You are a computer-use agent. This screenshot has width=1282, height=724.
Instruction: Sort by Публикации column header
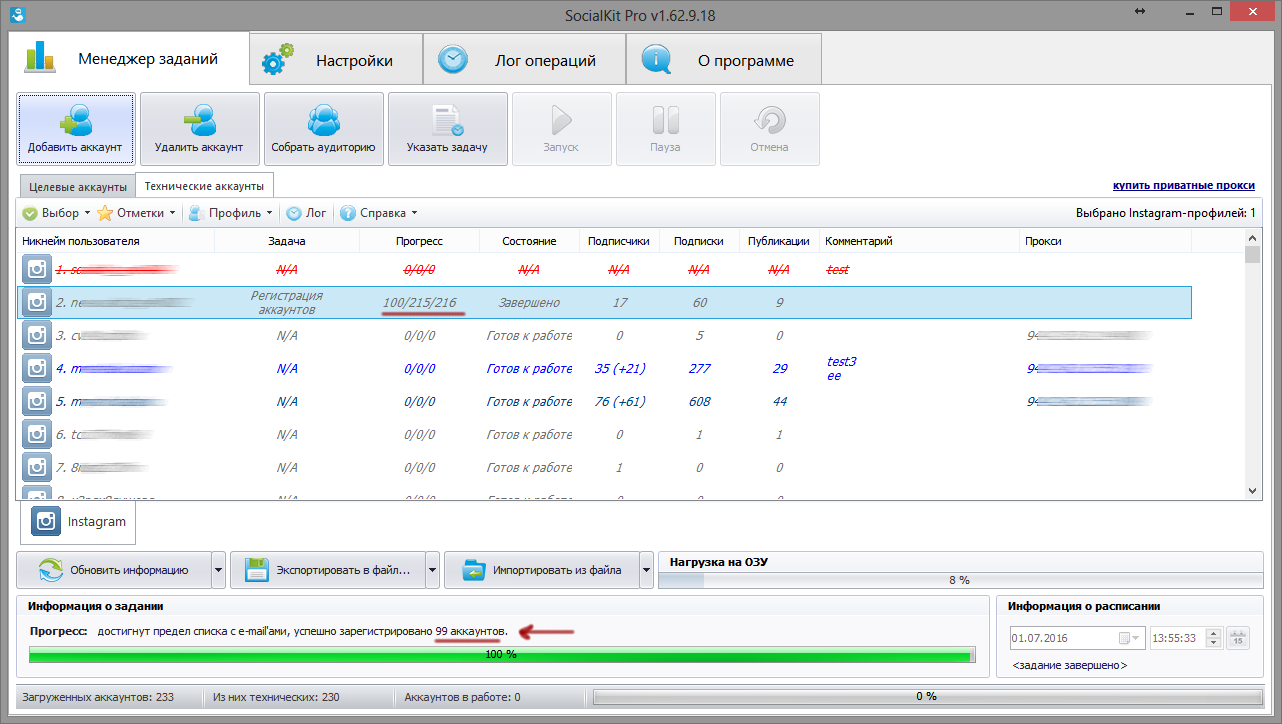tap(779, 241)
